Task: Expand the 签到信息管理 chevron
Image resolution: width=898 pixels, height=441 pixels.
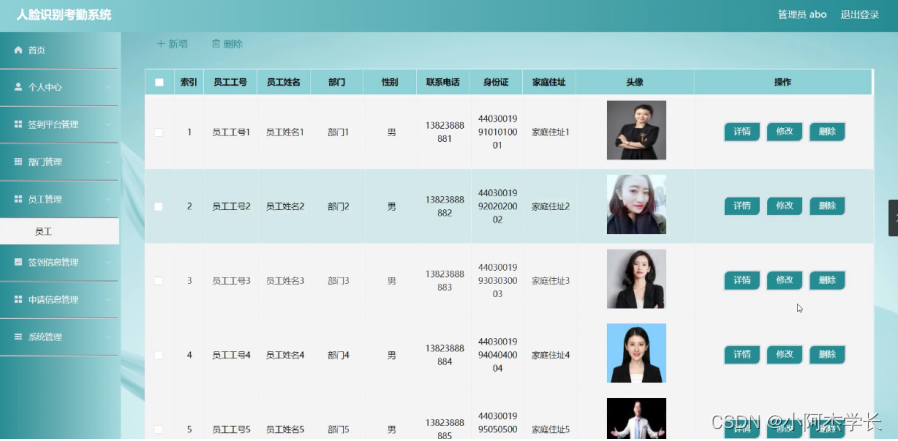Action: point(108,262)
